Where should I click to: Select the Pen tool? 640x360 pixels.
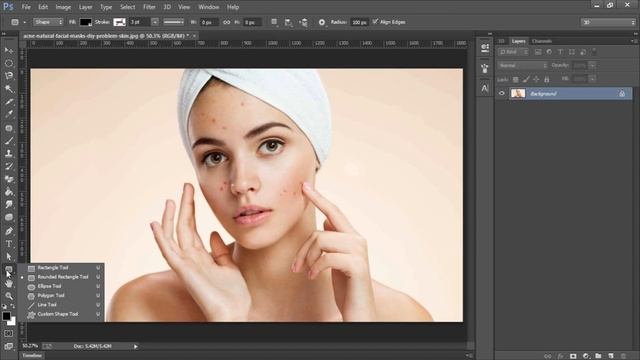9,231
